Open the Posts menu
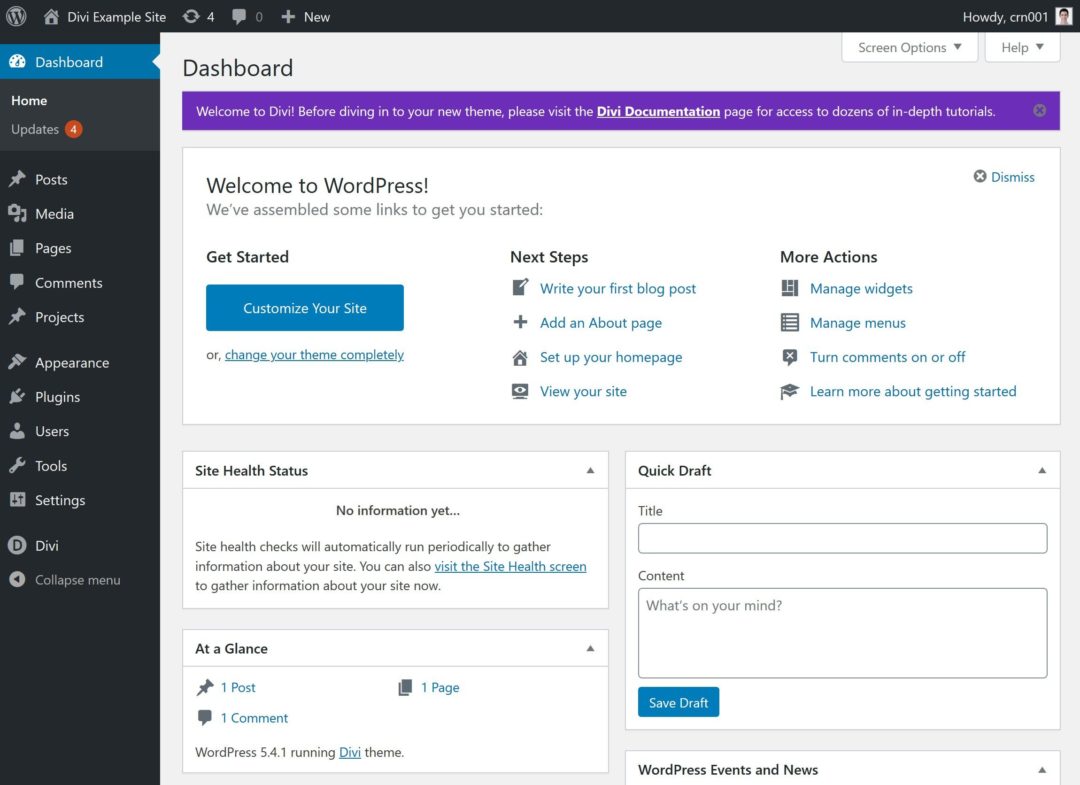 point(80,179)
